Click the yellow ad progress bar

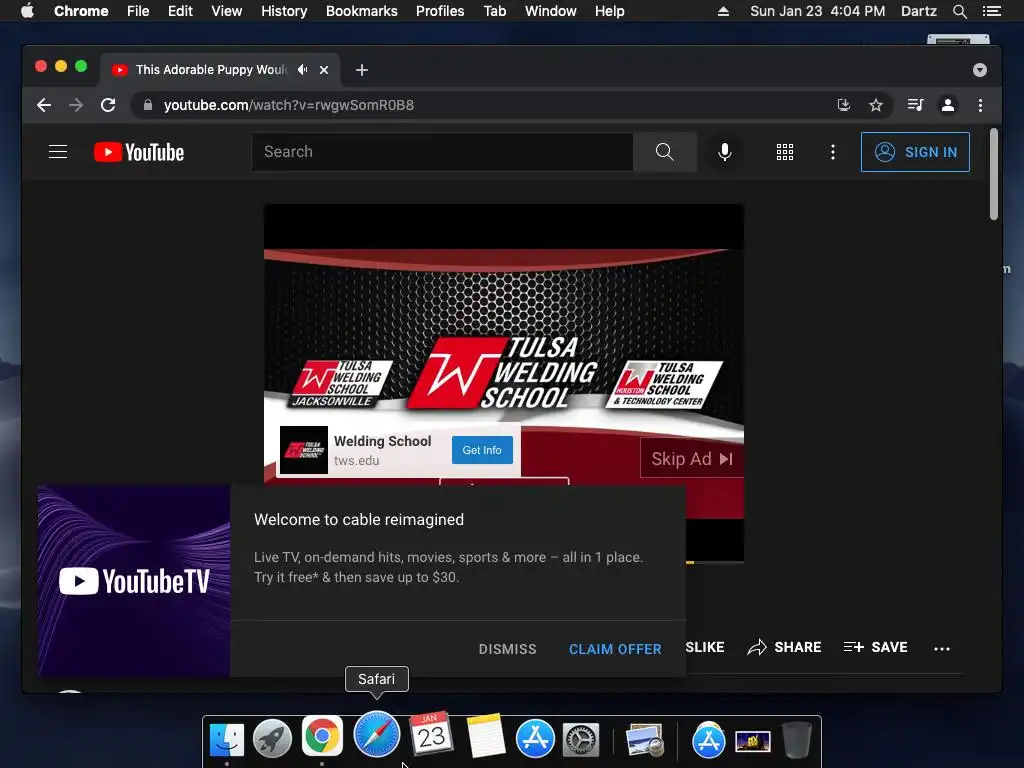click(x=690, y=562)
